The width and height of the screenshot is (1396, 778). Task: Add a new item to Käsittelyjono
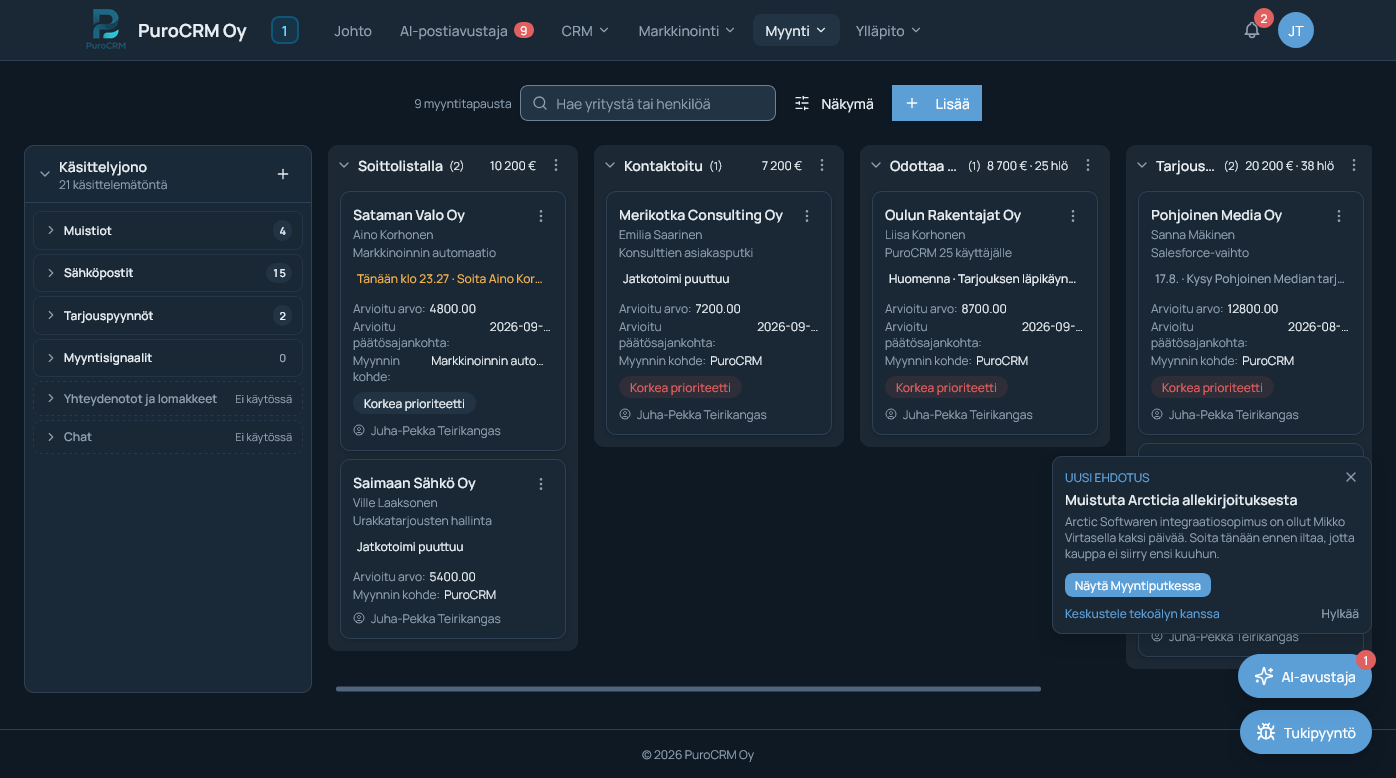[x=283, y=174]
